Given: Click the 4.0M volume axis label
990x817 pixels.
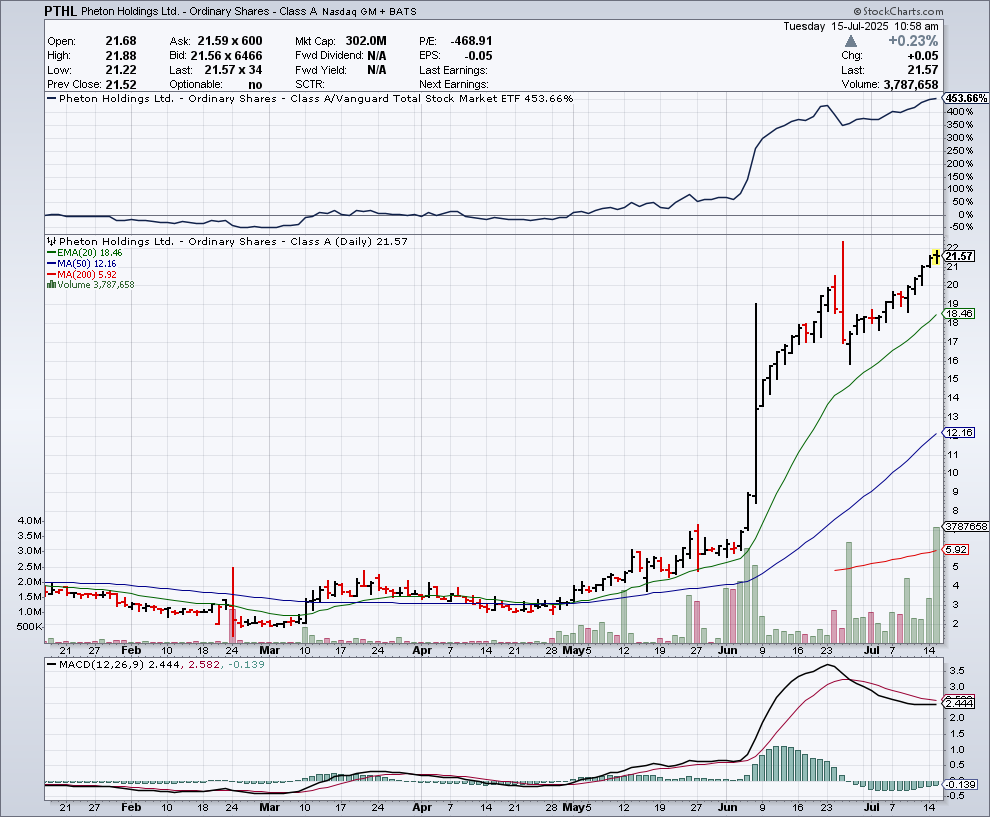Looking at the screenshot, I should click(x=30, y=521).
